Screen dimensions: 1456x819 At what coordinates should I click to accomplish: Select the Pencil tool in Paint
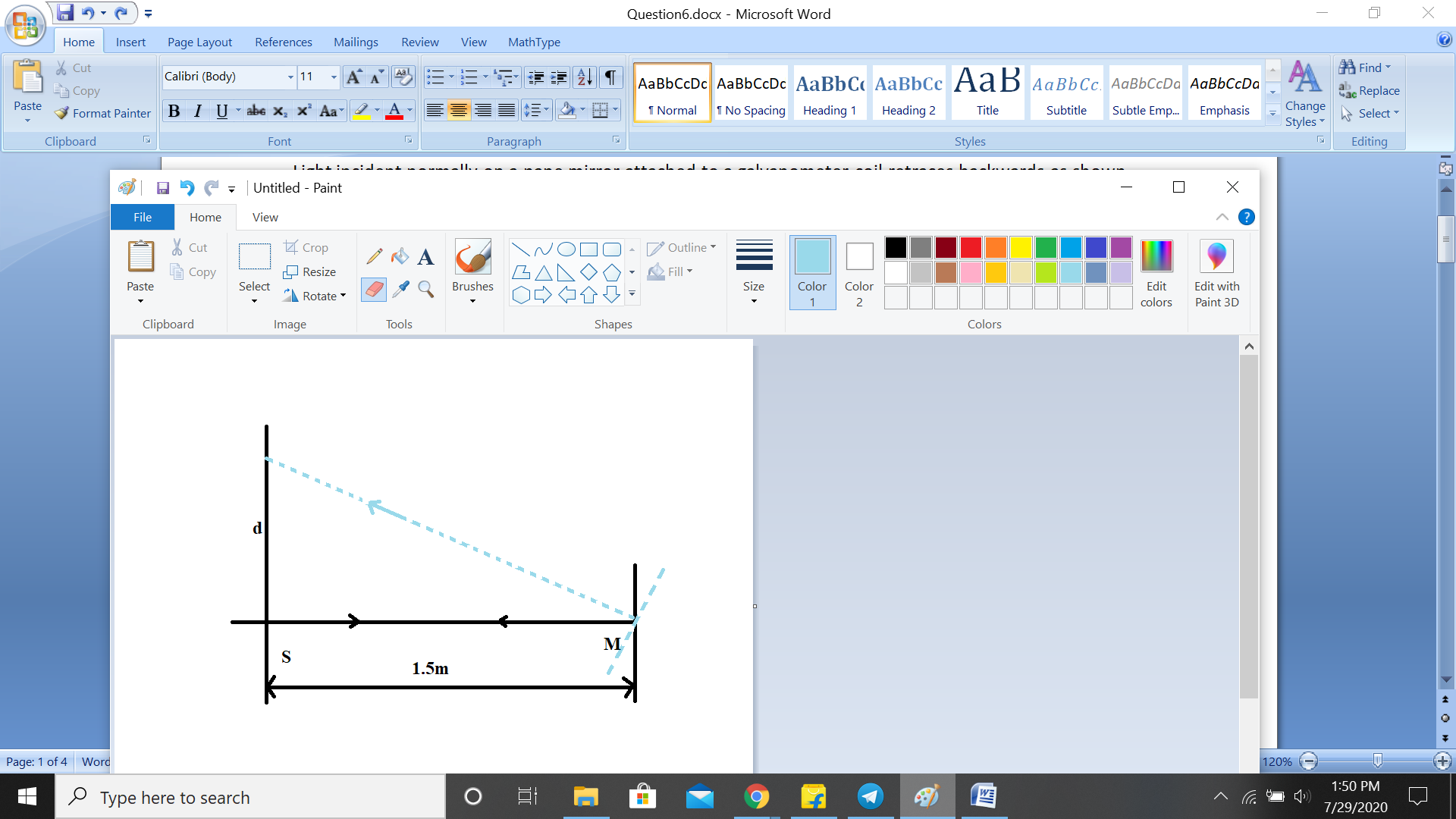[x=374, y=256]
